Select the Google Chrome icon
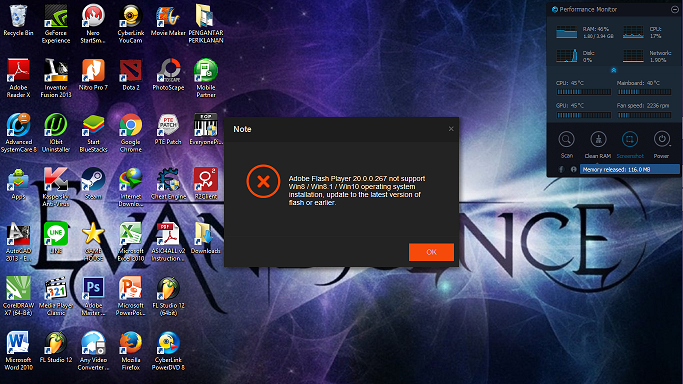This screenshot has width=683, height=384. point(131,133)
